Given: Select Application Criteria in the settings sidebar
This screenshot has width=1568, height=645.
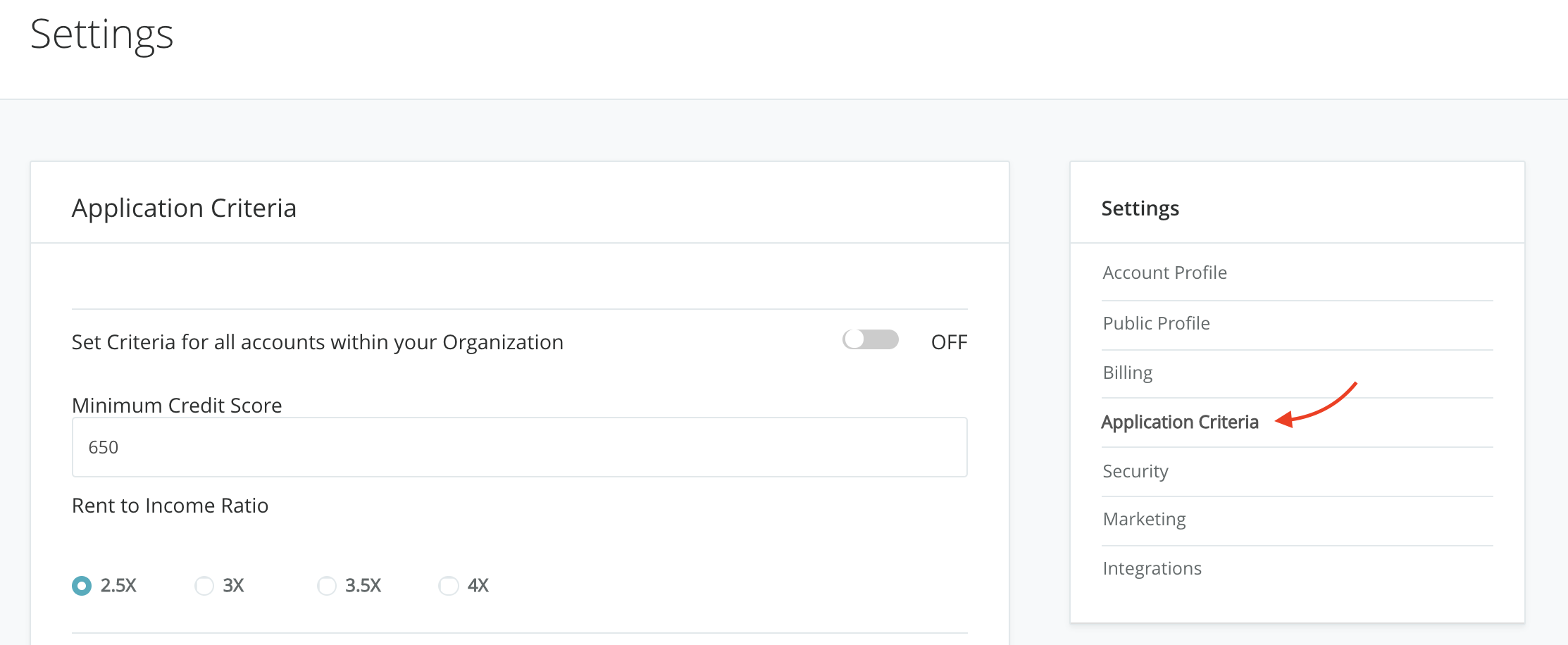Looking at the screenshot, I should (x=1179, y=422).
